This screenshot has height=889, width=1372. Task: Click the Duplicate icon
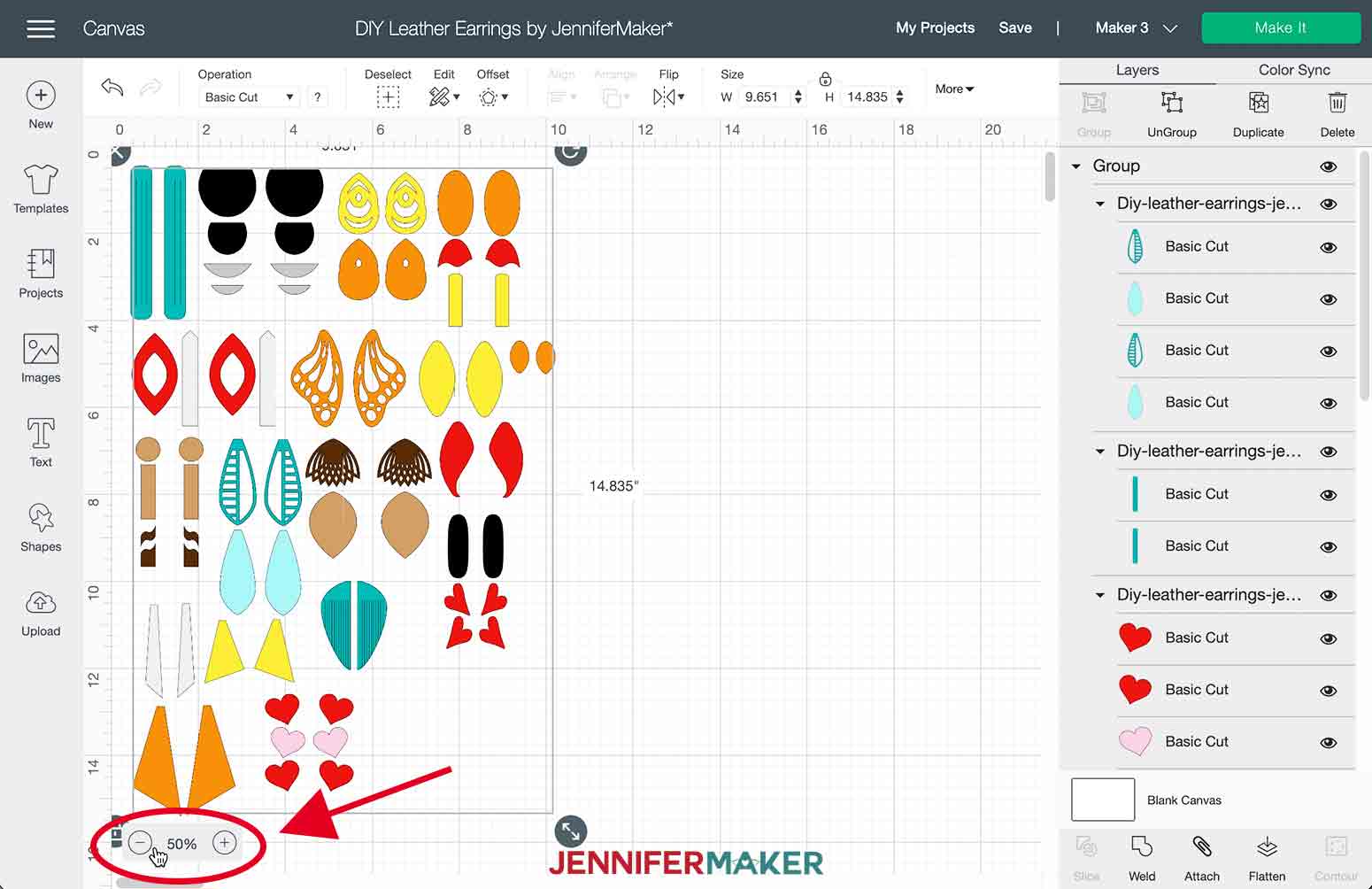pyautogui.click(x=1258, y=103)
